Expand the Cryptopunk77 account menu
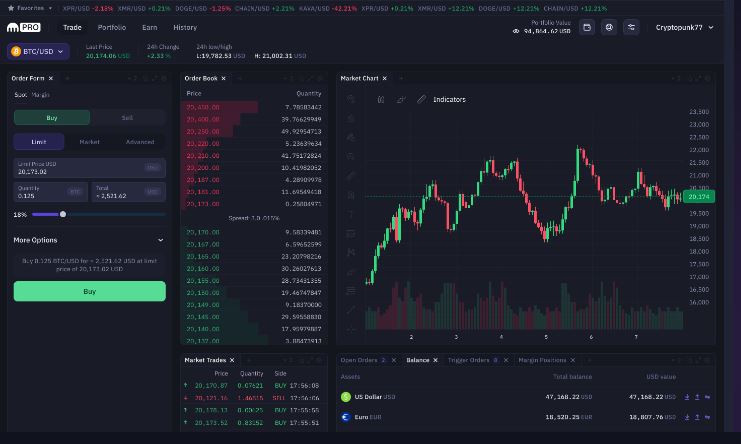Screen dimensions: 741x444 click(685, 28)
